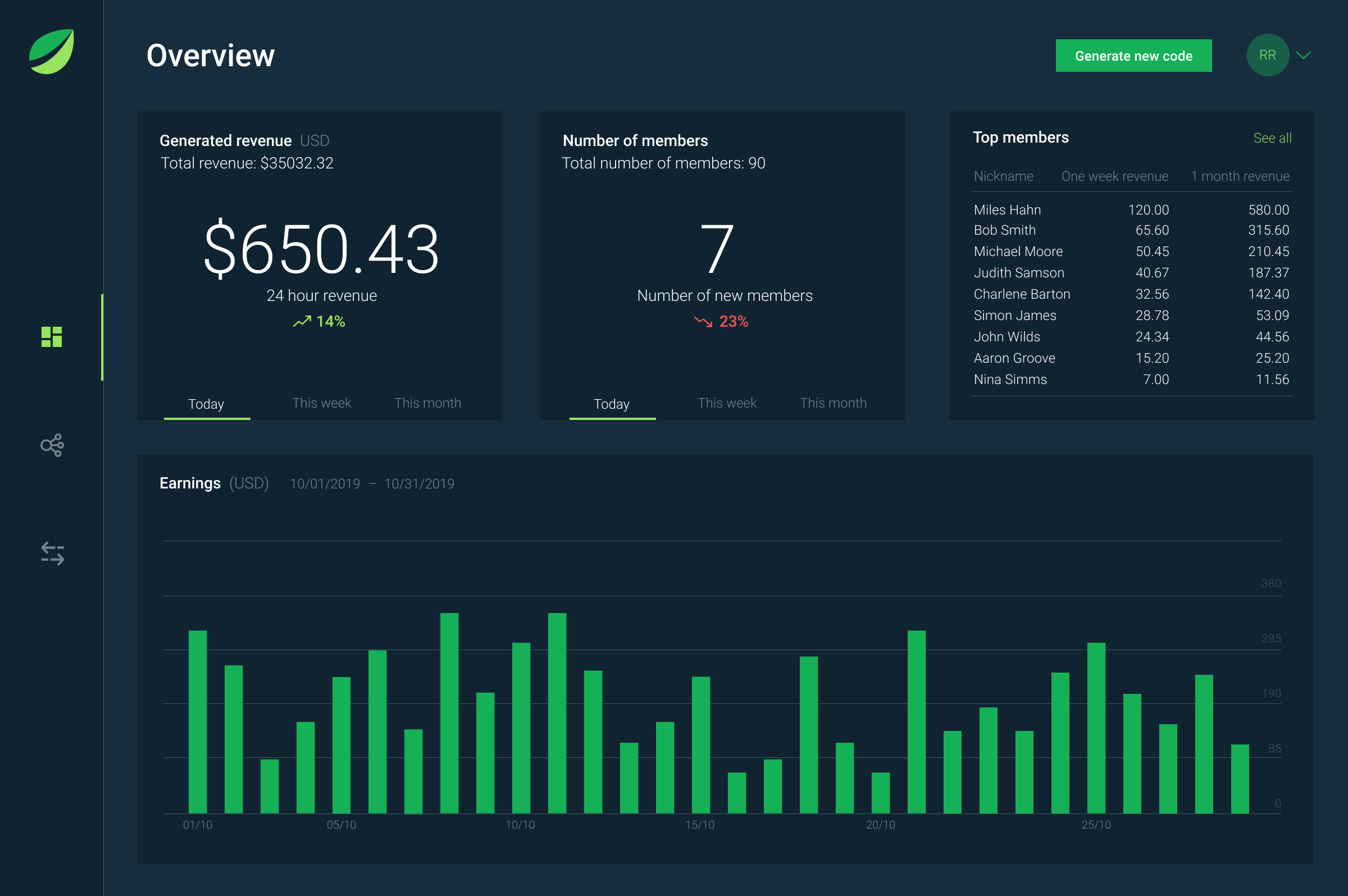This screenshot has width=1348, height=896.
Task: Click the share/network icon in sidebar
Action: pyautogui.click(x=51, y=445)
